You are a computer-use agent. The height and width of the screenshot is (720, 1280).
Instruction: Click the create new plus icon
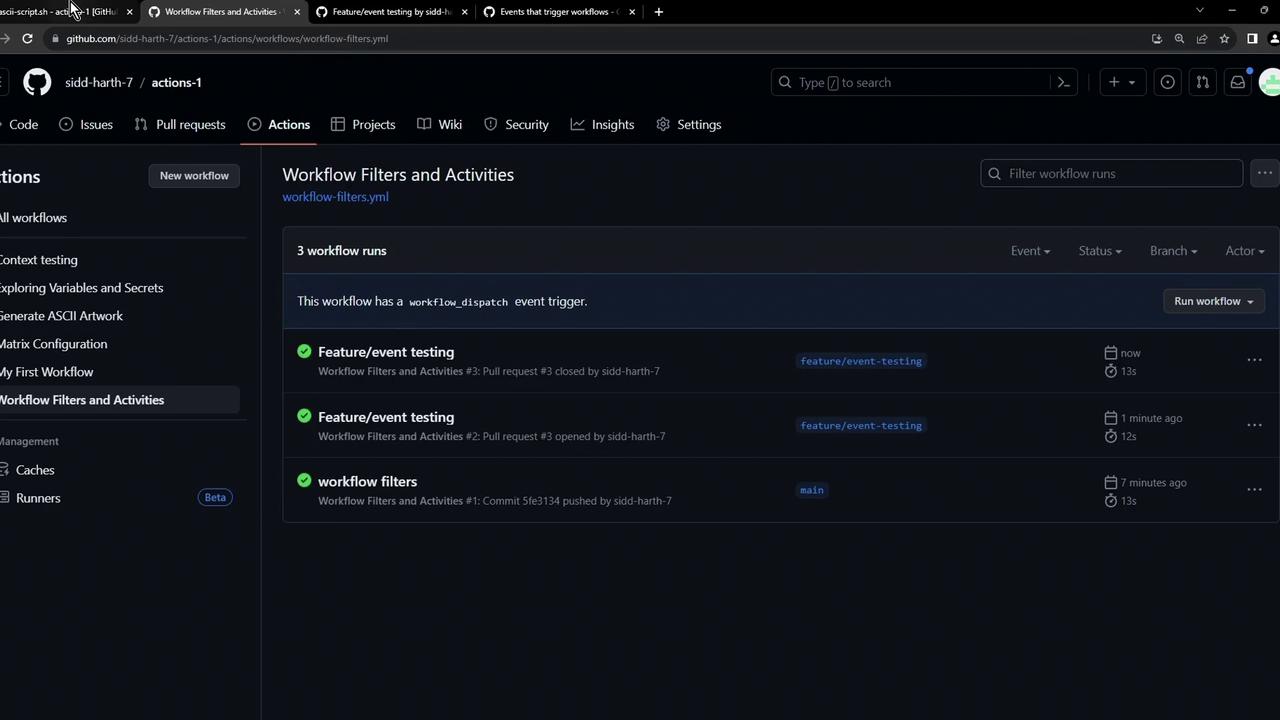pyautogui.click(x=1114, y=82)
